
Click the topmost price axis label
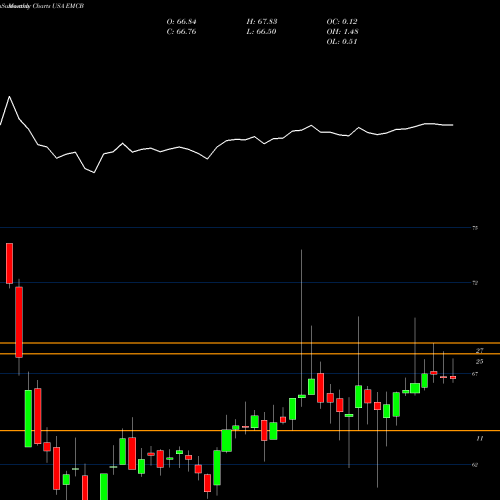click(475, 228)
